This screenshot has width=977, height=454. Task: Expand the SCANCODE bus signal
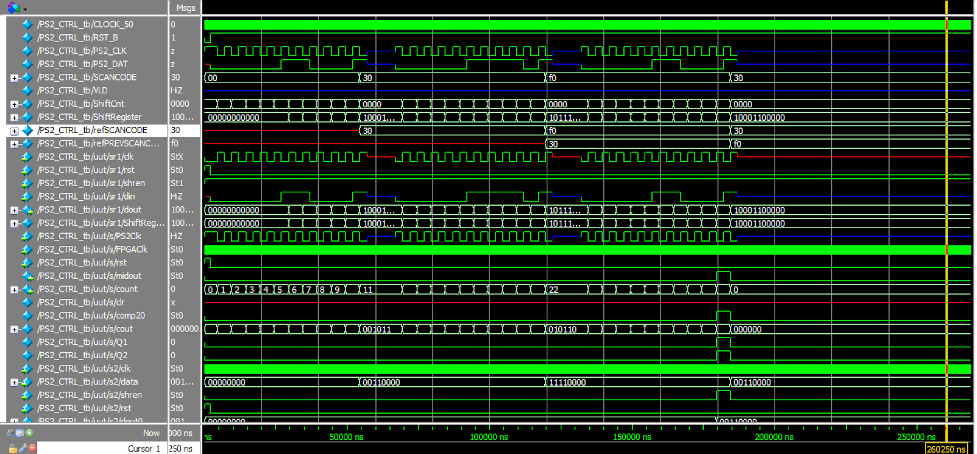tap(14, 77)
